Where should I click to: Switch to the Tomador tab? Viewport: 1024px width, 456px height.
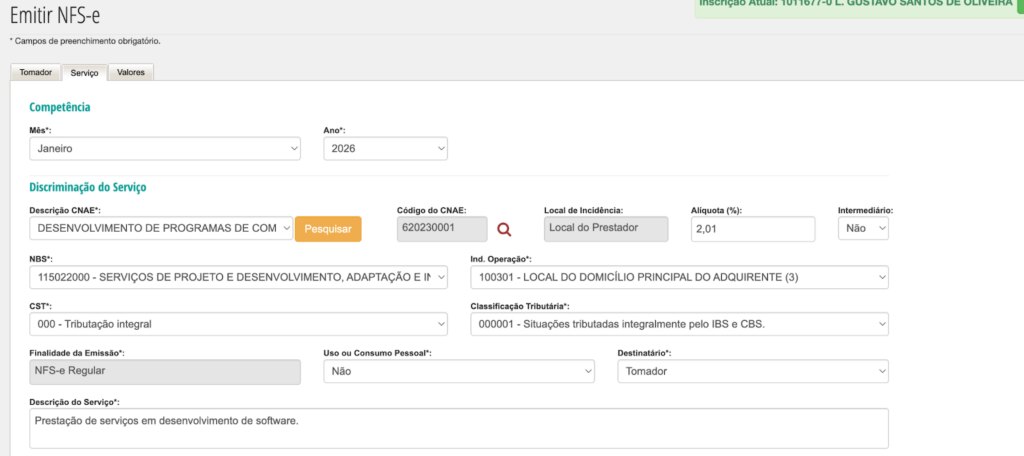tap(35, 73)
